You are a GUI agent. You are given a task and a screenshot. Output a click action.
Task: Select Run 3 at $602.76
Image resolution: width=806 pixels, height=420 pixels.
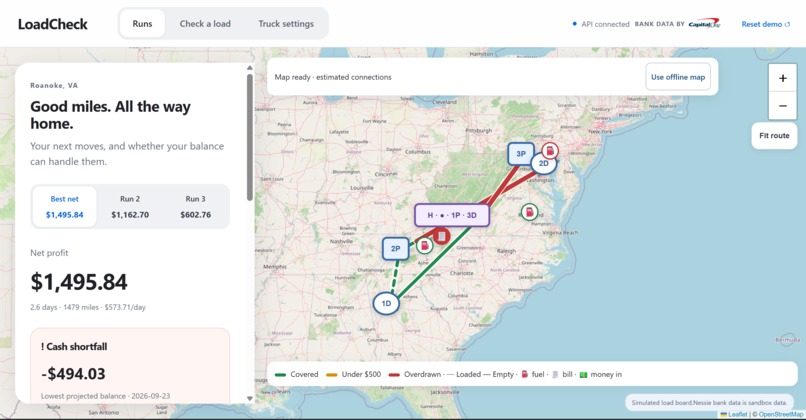tap(195, 207)
